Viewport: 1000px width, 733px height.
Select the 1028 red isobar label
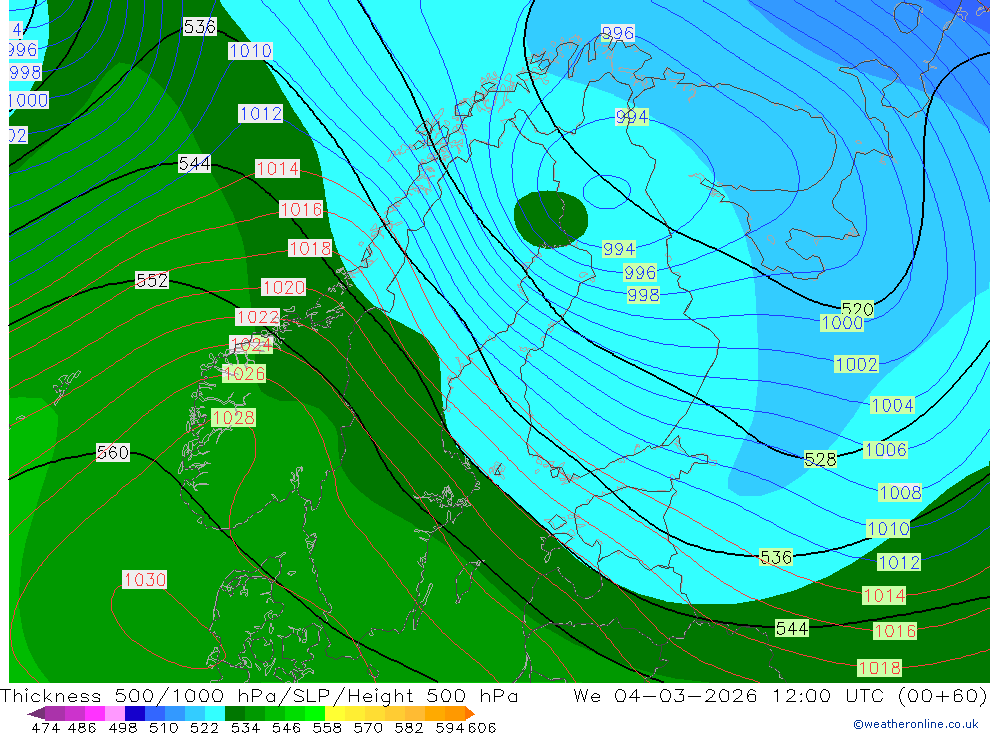[x=233, y=417]
